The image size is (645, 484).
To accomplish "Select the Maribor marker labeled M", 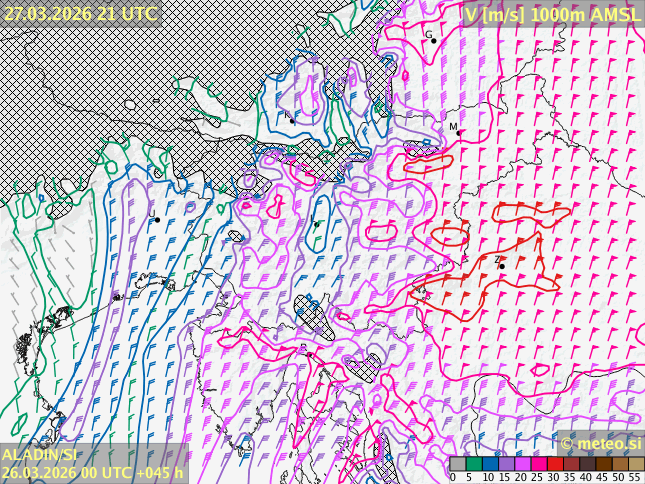I will click(x=460, y=132).
